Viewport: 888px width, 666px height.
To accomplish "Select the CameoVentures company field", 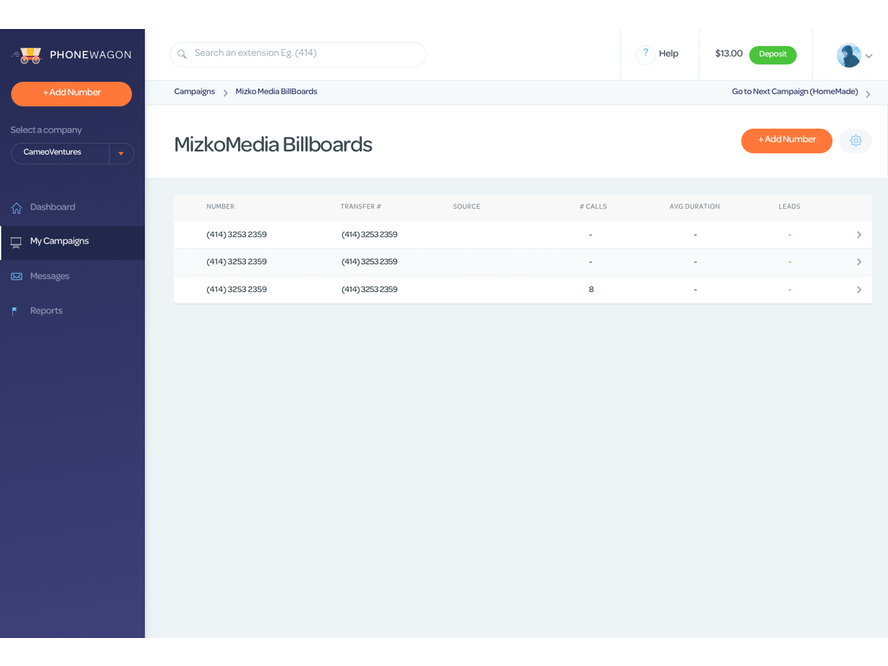I will click(72, 153).
